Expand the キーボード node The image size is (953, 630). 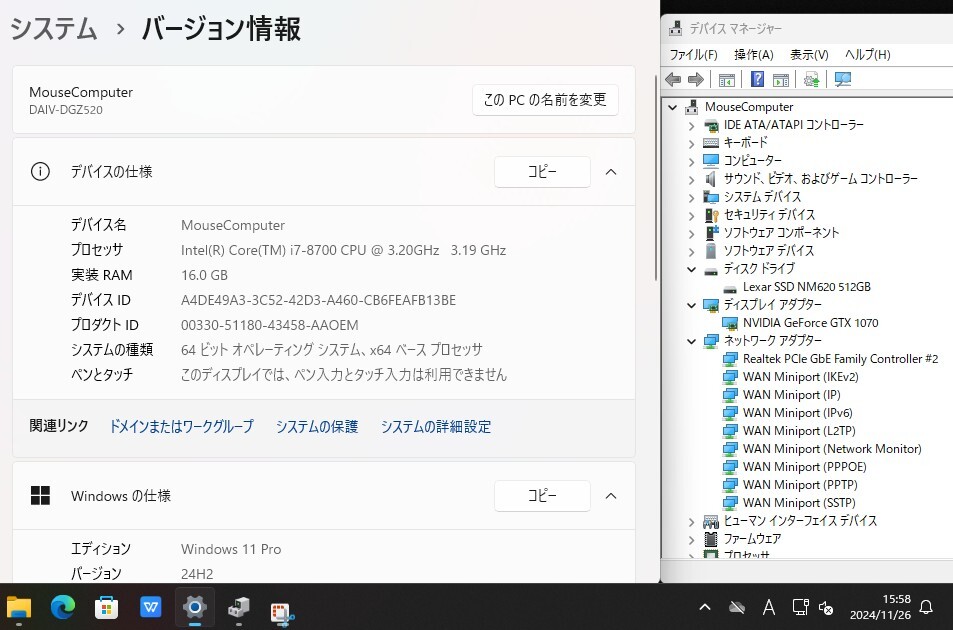click(x=691, y=143)
